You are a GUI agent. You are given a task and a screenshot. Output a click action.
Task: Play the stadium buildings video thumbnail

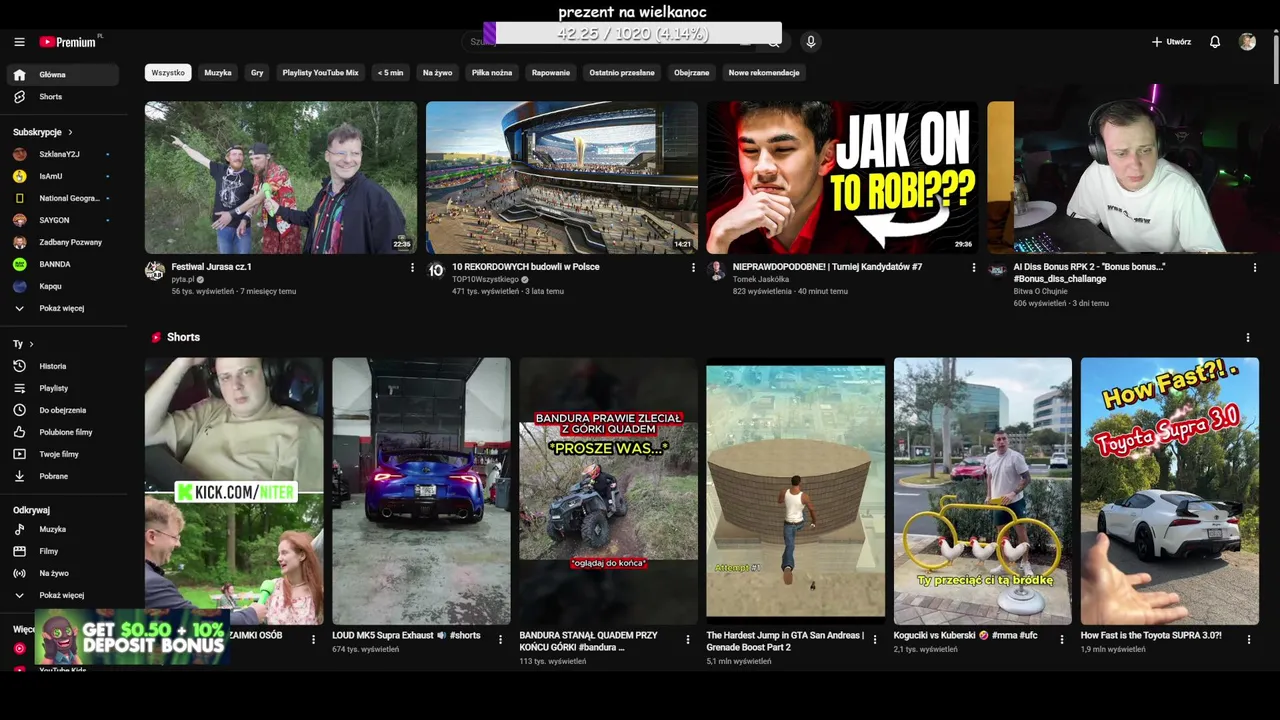point(562,177)
